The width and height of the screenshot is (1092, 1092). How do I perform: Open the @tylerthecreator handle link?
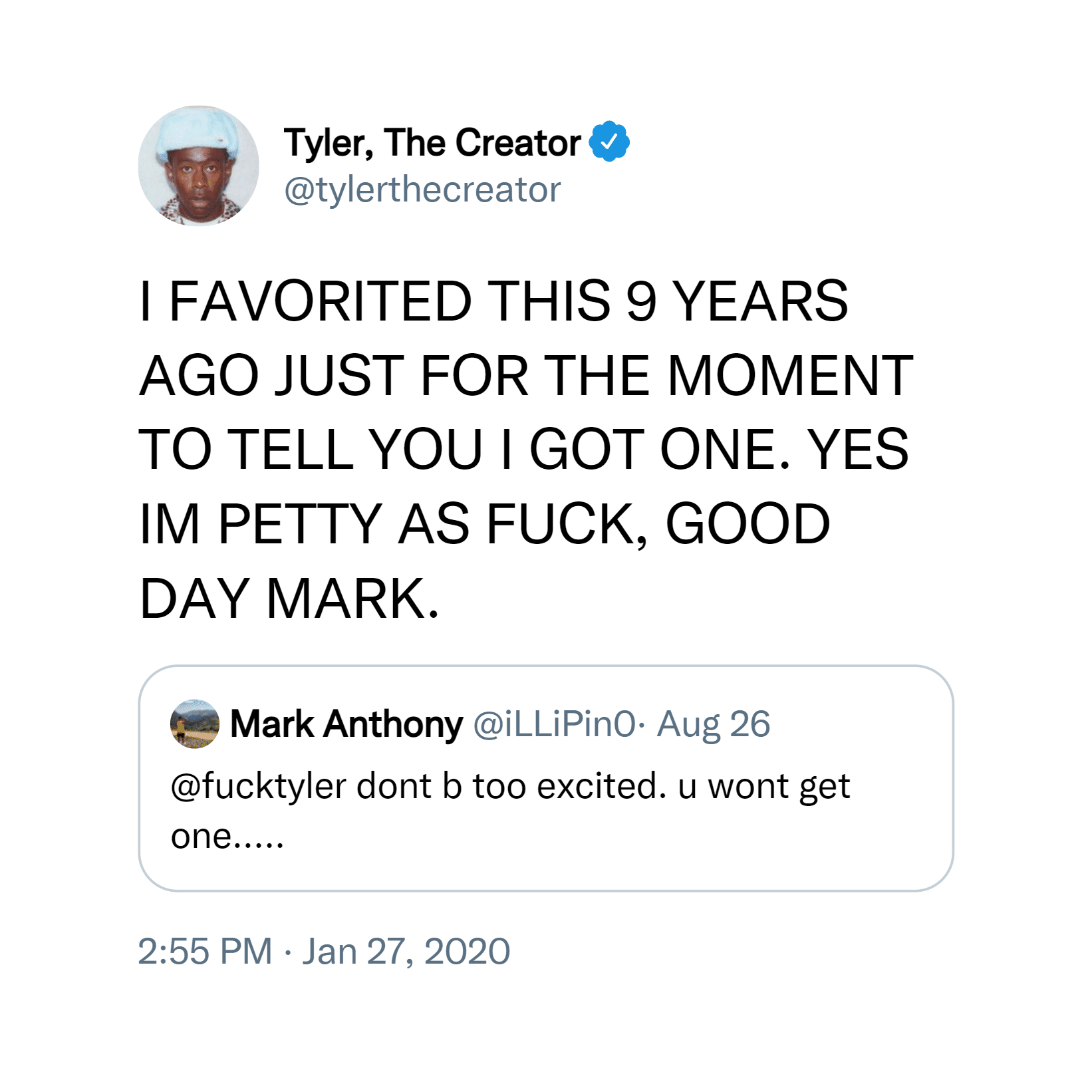(422, 190)
